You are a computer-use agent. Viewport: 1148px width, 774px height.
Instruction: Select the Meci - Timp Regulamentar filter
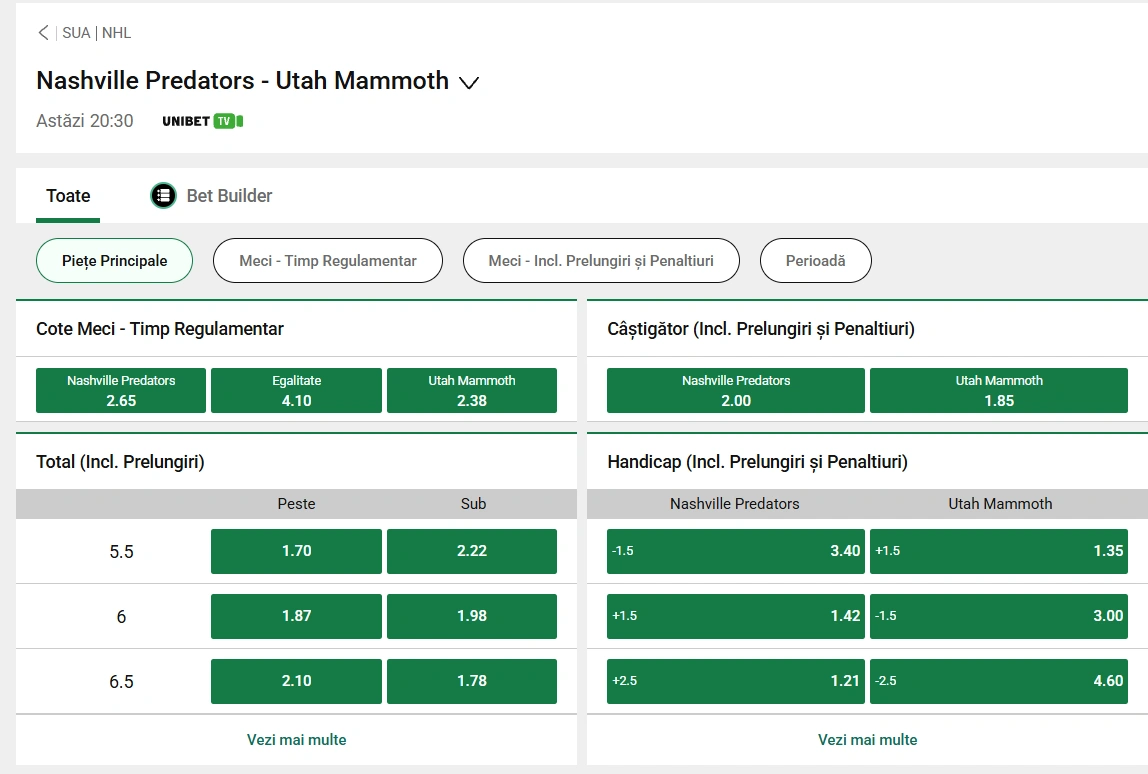327,261
